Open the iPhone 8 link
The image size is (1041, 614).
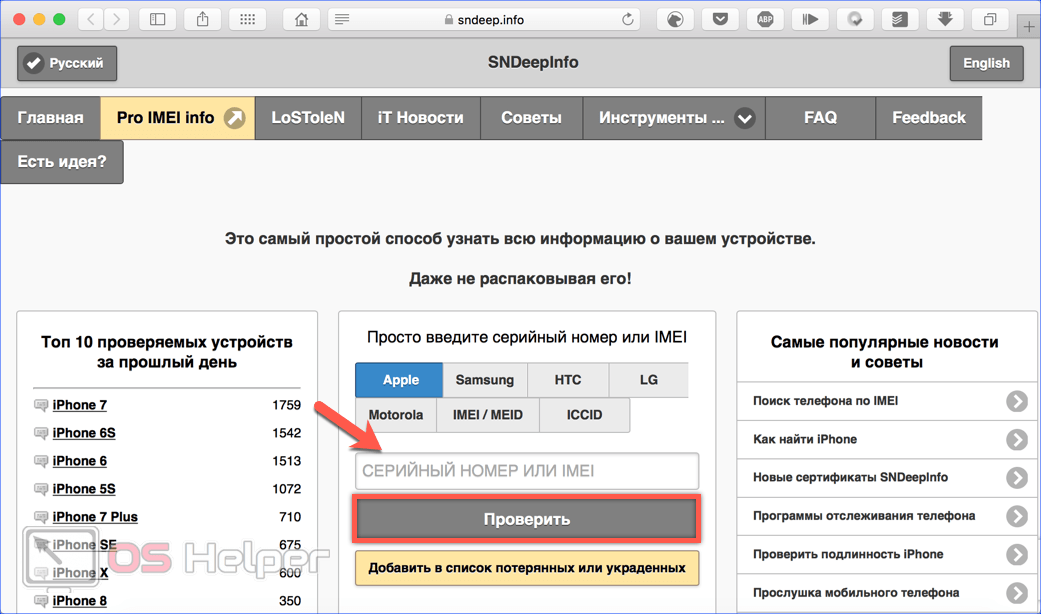(80, 601)
